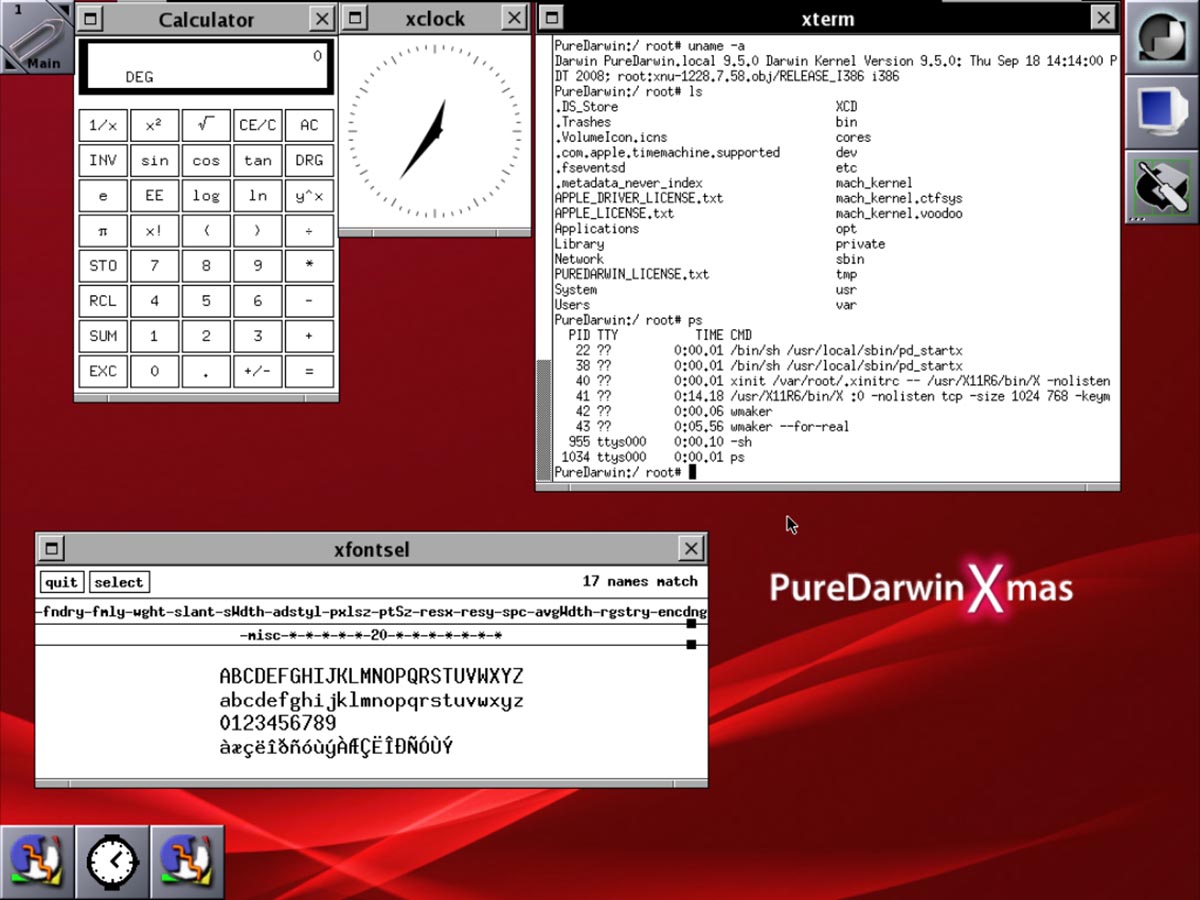This screenshot has width=1200, height=900.
Task: Click the STO store key
Action: click(103, 266)
